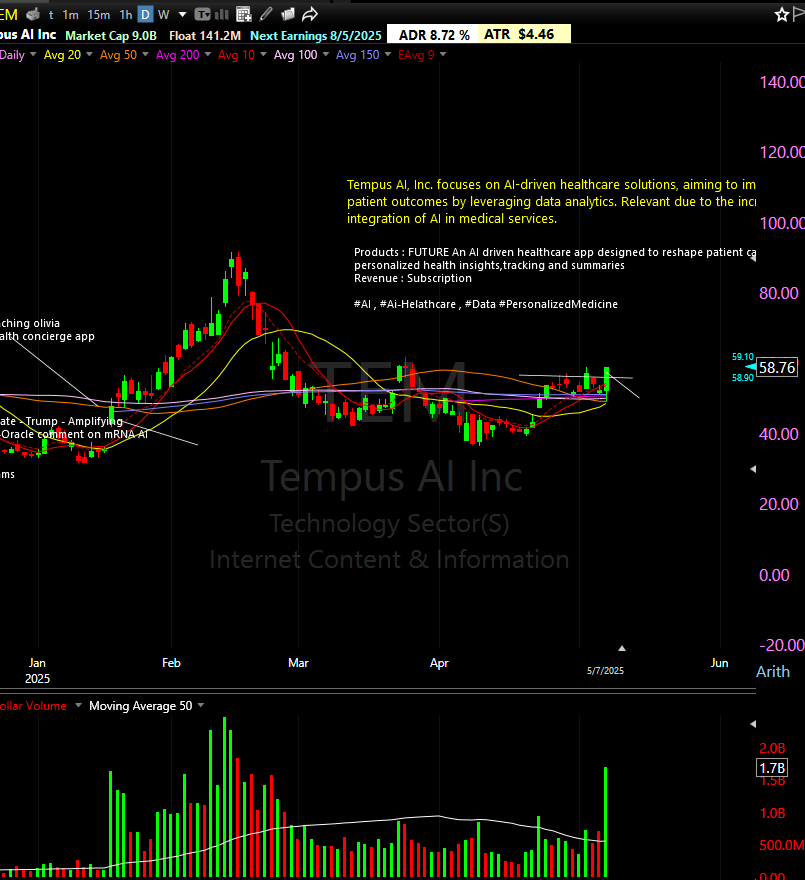The width and height of the screenshot is (805, 880).
Task: Select the red Dollar Volume indicator label
Action: tap(30, 705)
